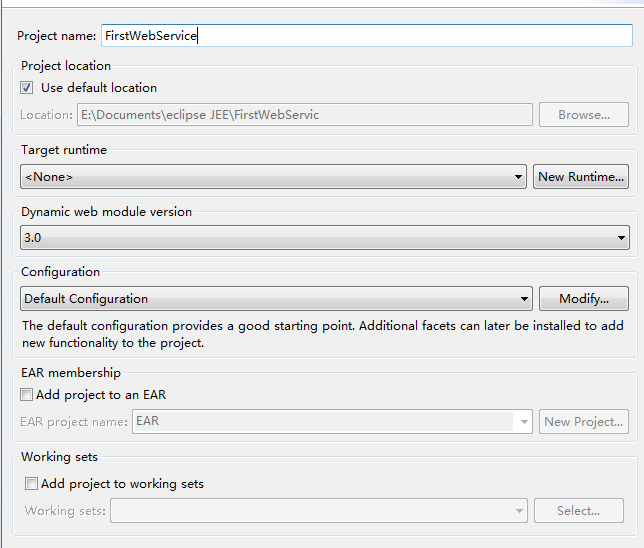644x548 pixels.
Task: Click the 'Project location' group label
Action: tap(66, 66)
